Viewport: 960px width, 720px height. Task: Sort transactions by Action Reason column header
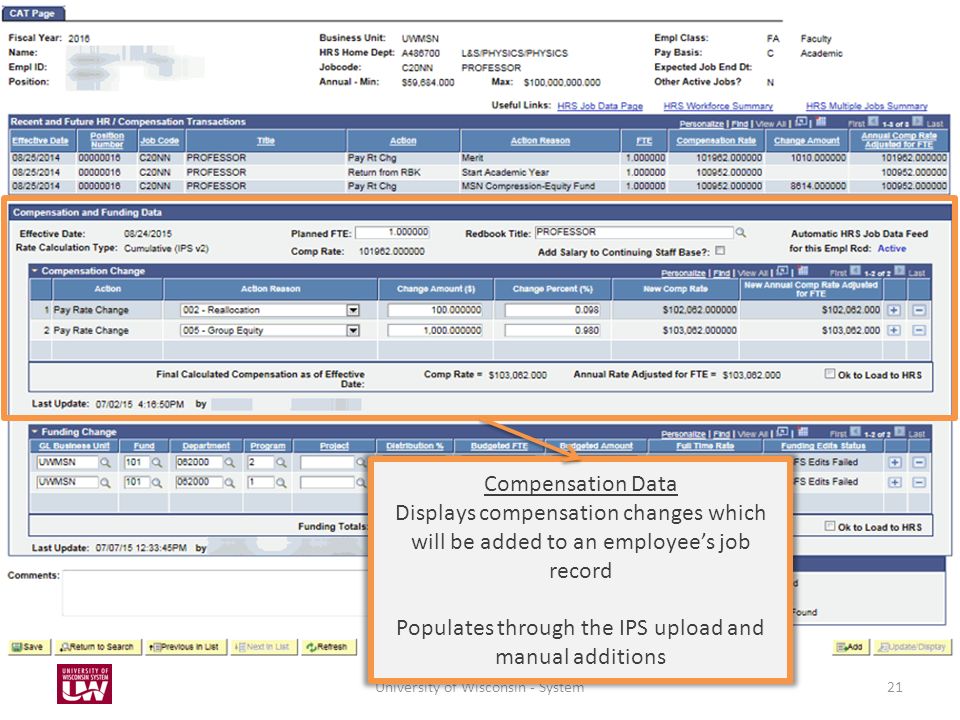click(x=540, y=141)
